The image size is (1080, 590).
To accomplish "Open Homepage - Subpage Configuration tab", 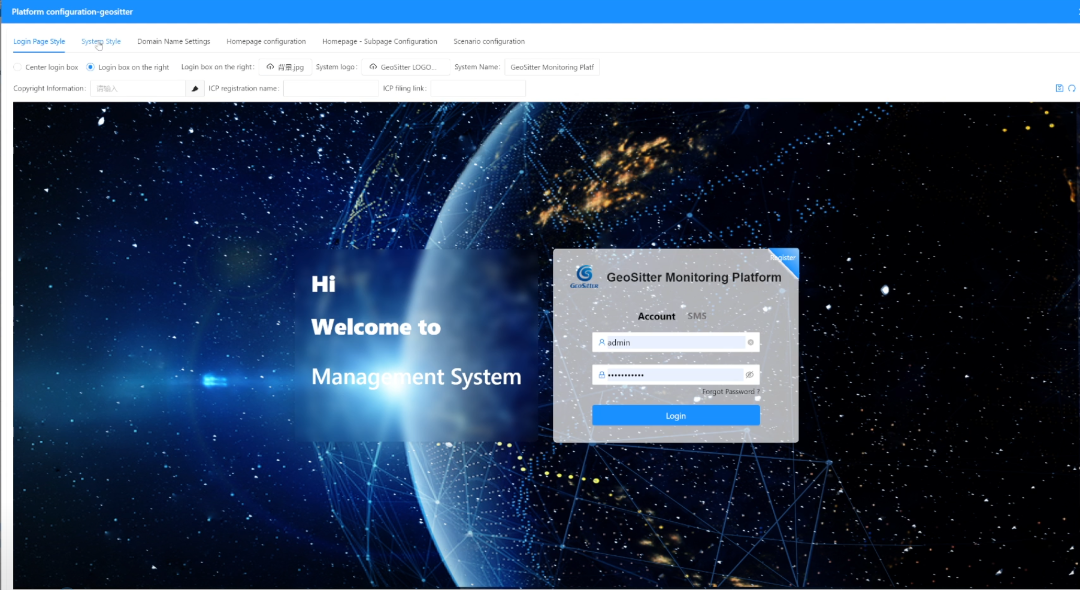I will pyautogui.click(x=380, y=41).
